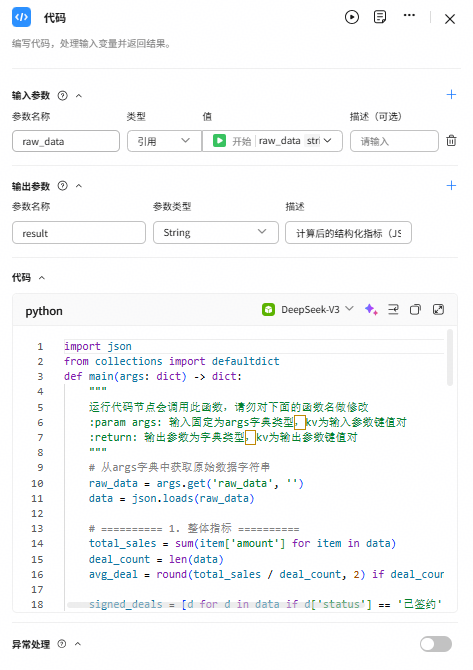Delete the raw_data input parameter

451,141
